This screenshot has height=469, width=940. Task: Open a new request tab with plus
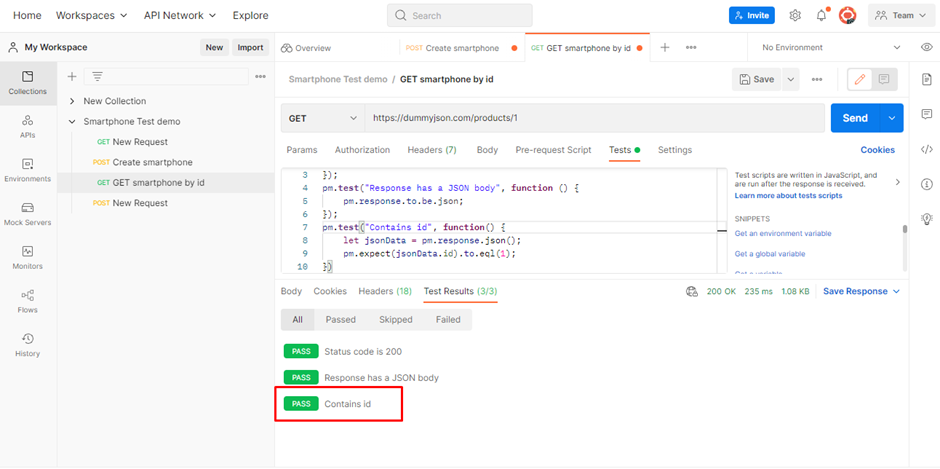(x=664, y=47)
